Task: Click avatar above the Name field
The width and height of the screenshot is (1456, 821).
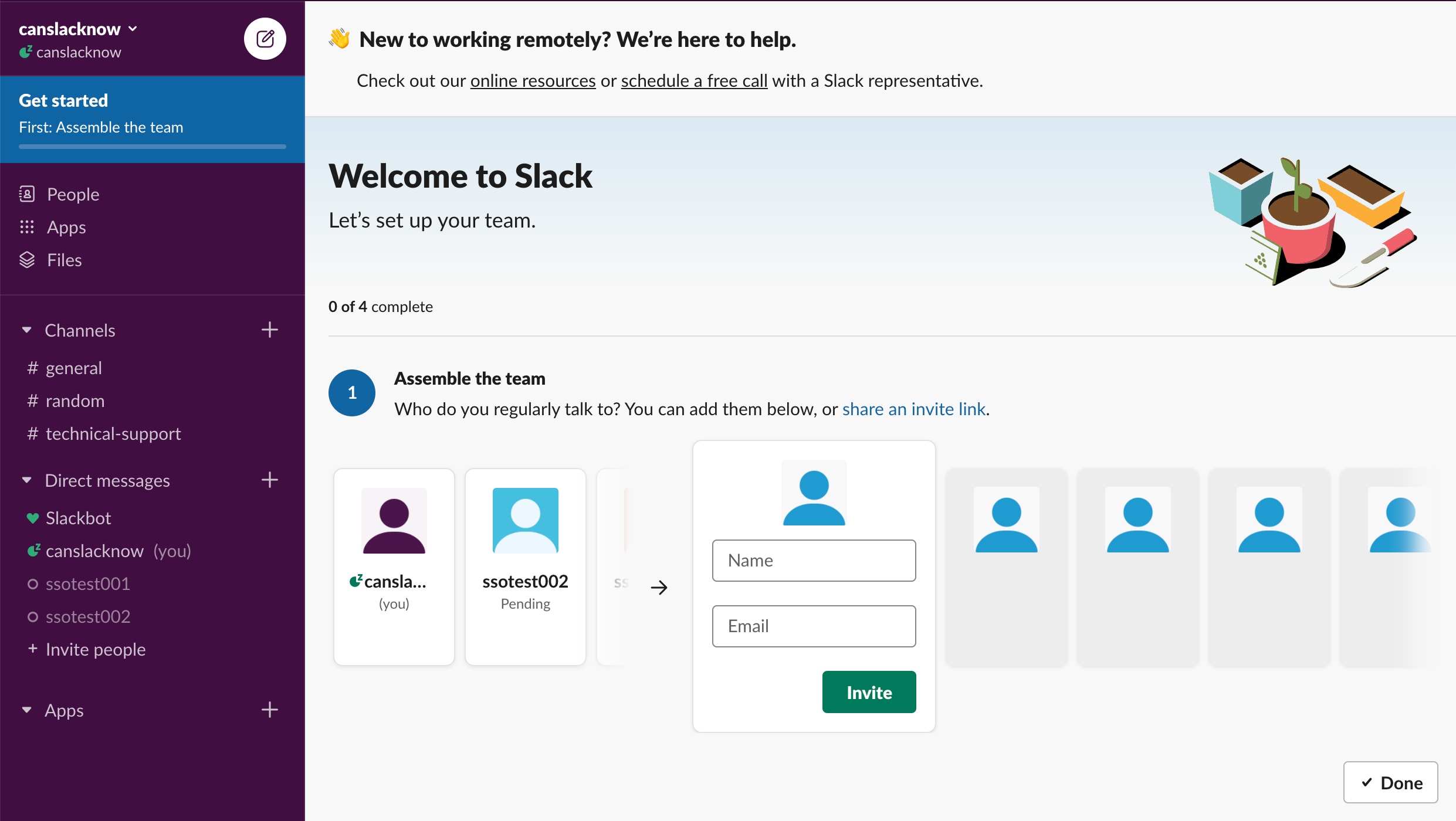Action: tap(814, 493)
